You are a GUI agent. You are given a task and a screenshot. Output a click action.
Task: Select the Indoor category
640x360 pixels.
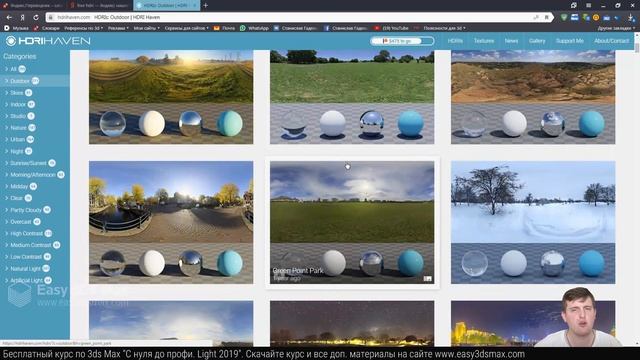point(35,104)
